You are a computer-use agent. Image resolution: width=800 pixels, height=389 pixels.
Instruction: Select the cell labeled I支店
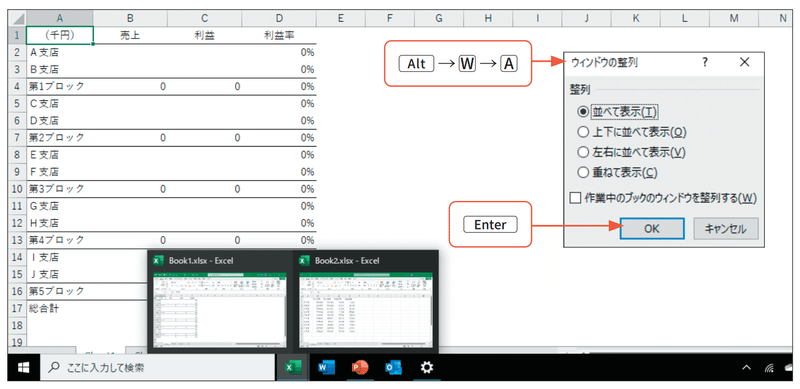[x=60, y=257]
